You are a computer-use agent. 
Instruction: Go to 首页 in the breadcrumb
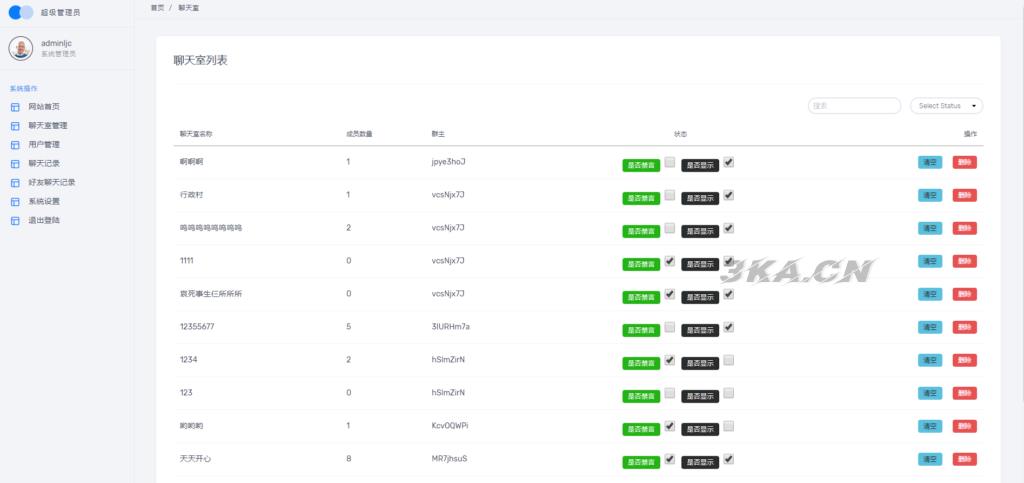click(x=158, y=8)
